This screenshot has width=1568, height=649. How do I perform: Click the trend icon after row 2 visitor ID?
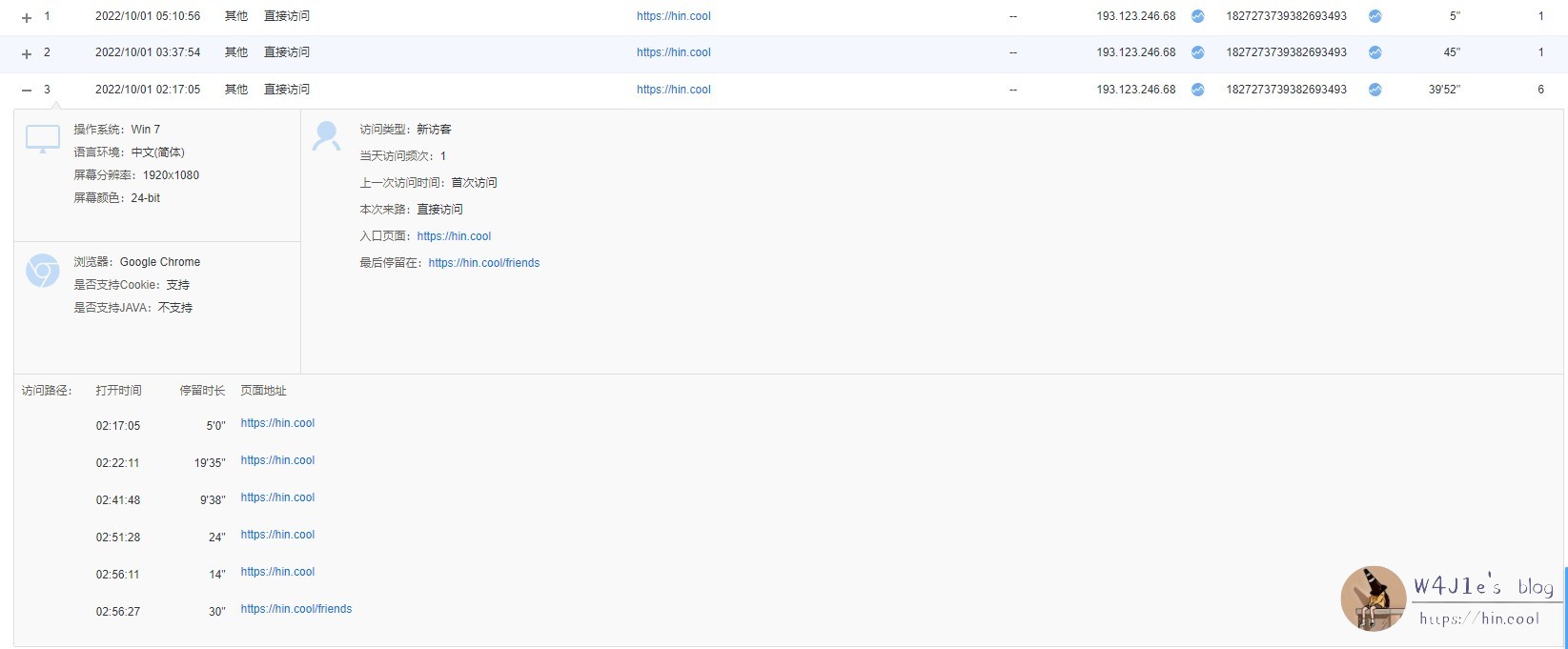(1375, 52)
